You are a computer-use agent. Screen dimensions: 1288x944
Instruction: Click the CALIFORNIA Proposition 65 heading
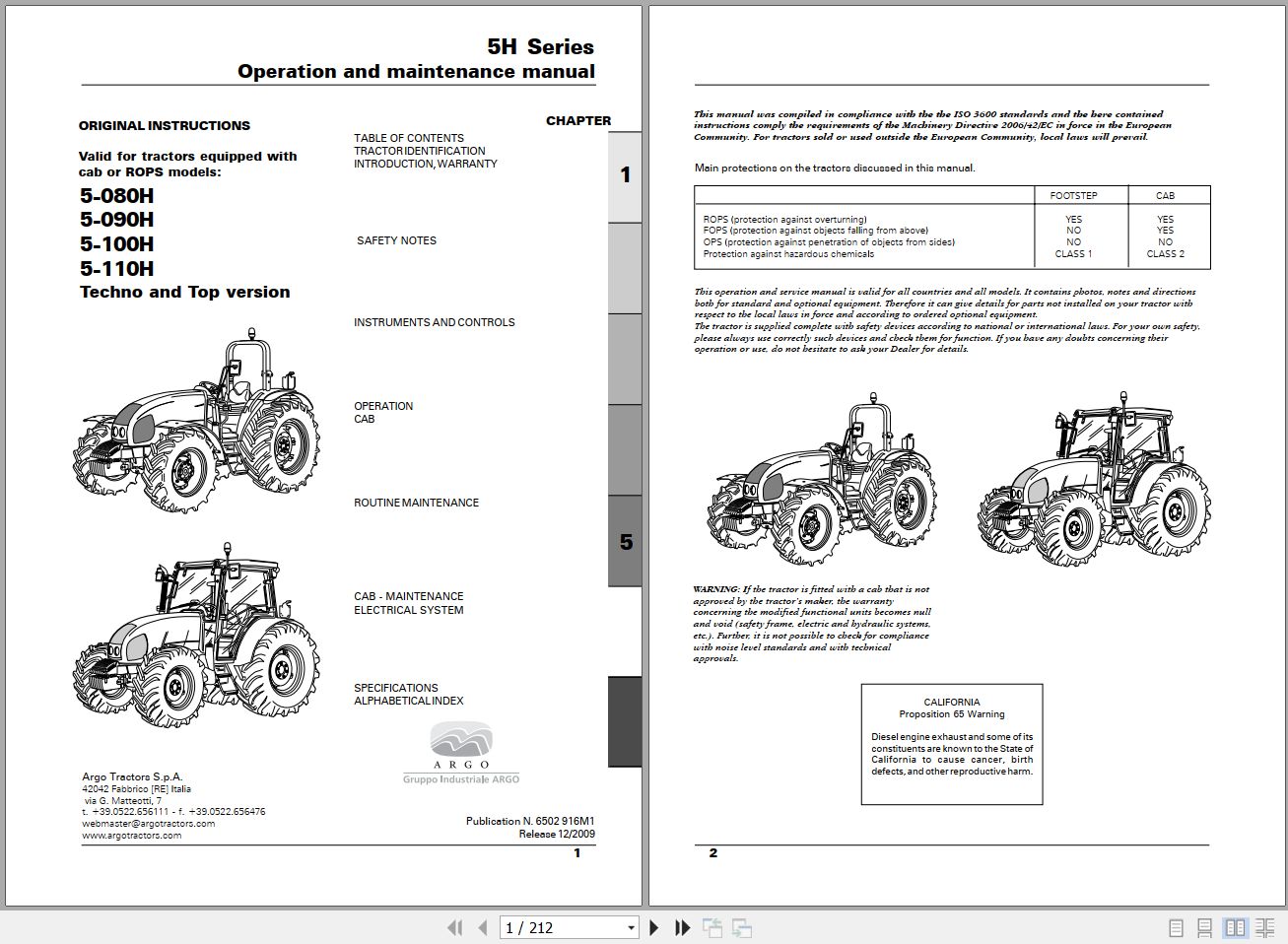(952, 708)
